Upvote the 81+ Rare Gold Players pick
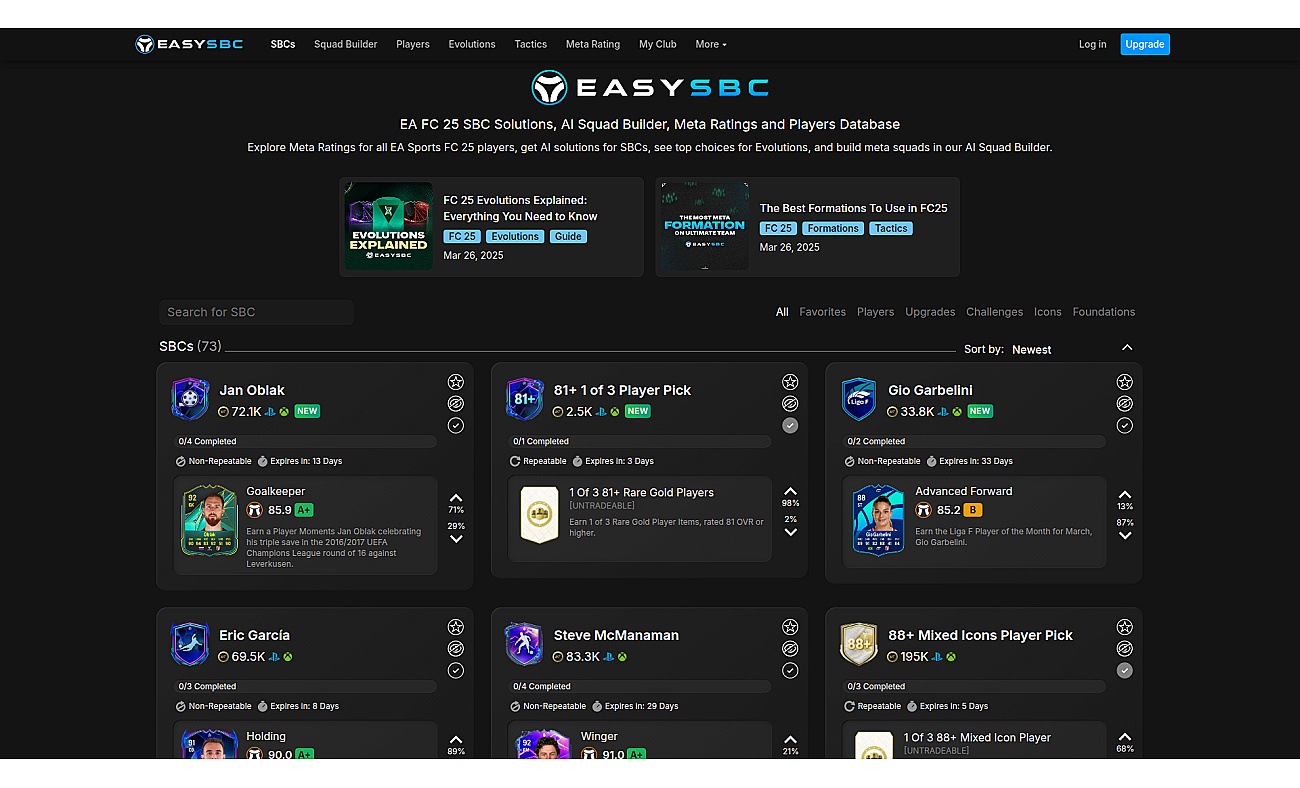 790,491
